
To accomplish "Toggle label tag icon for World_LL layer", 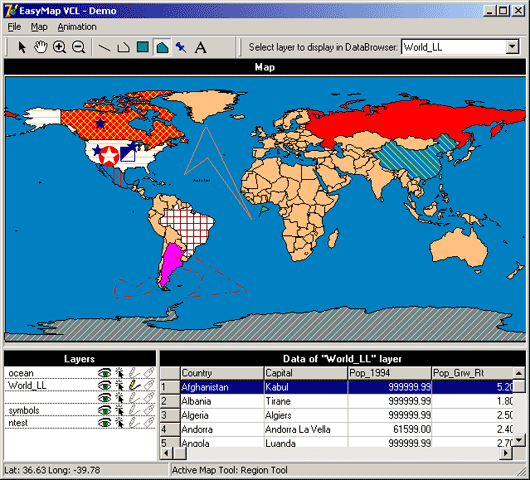I will [x=149, y=385].
